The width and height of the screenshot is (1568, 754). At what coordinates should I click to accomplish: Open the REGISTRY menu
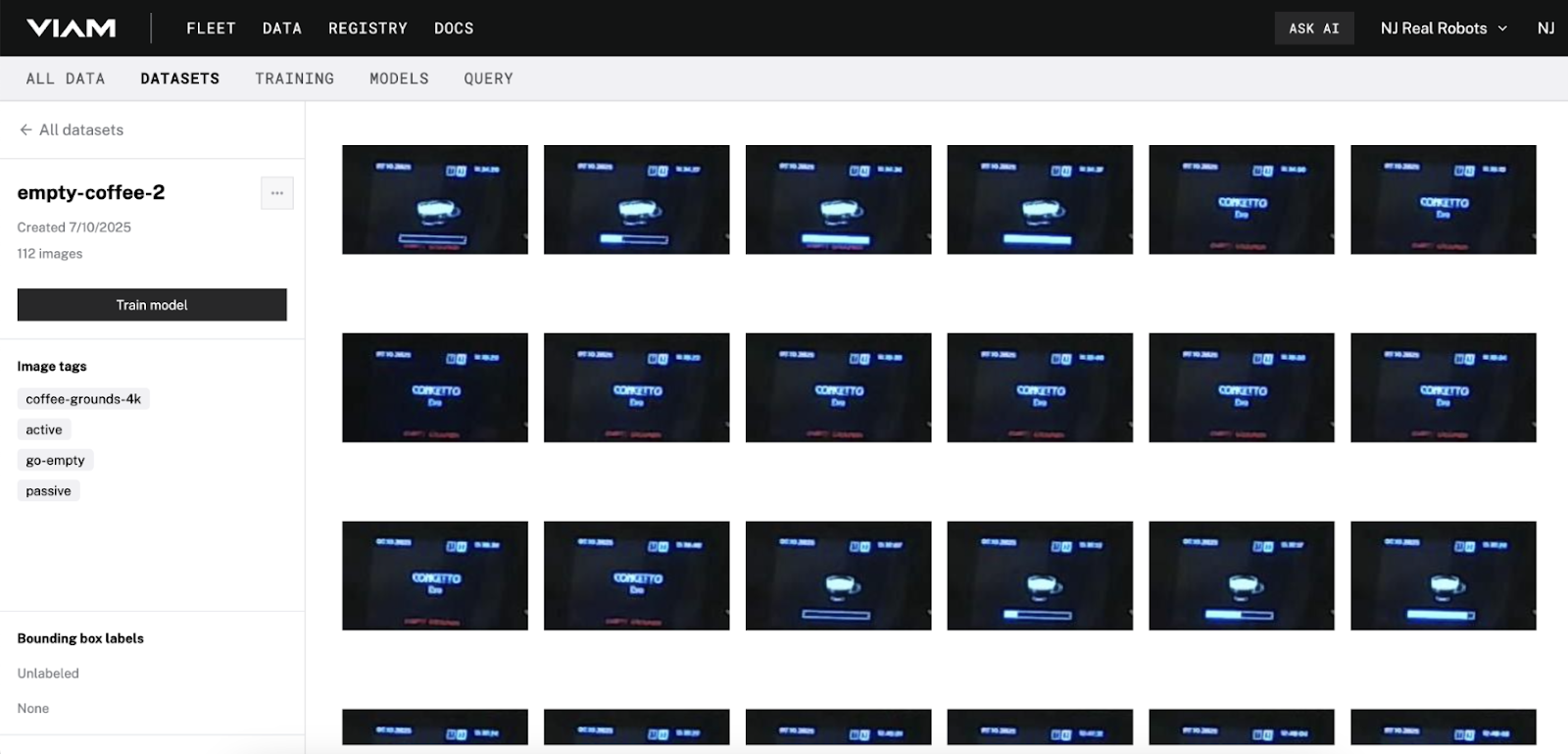coord(367,28)
